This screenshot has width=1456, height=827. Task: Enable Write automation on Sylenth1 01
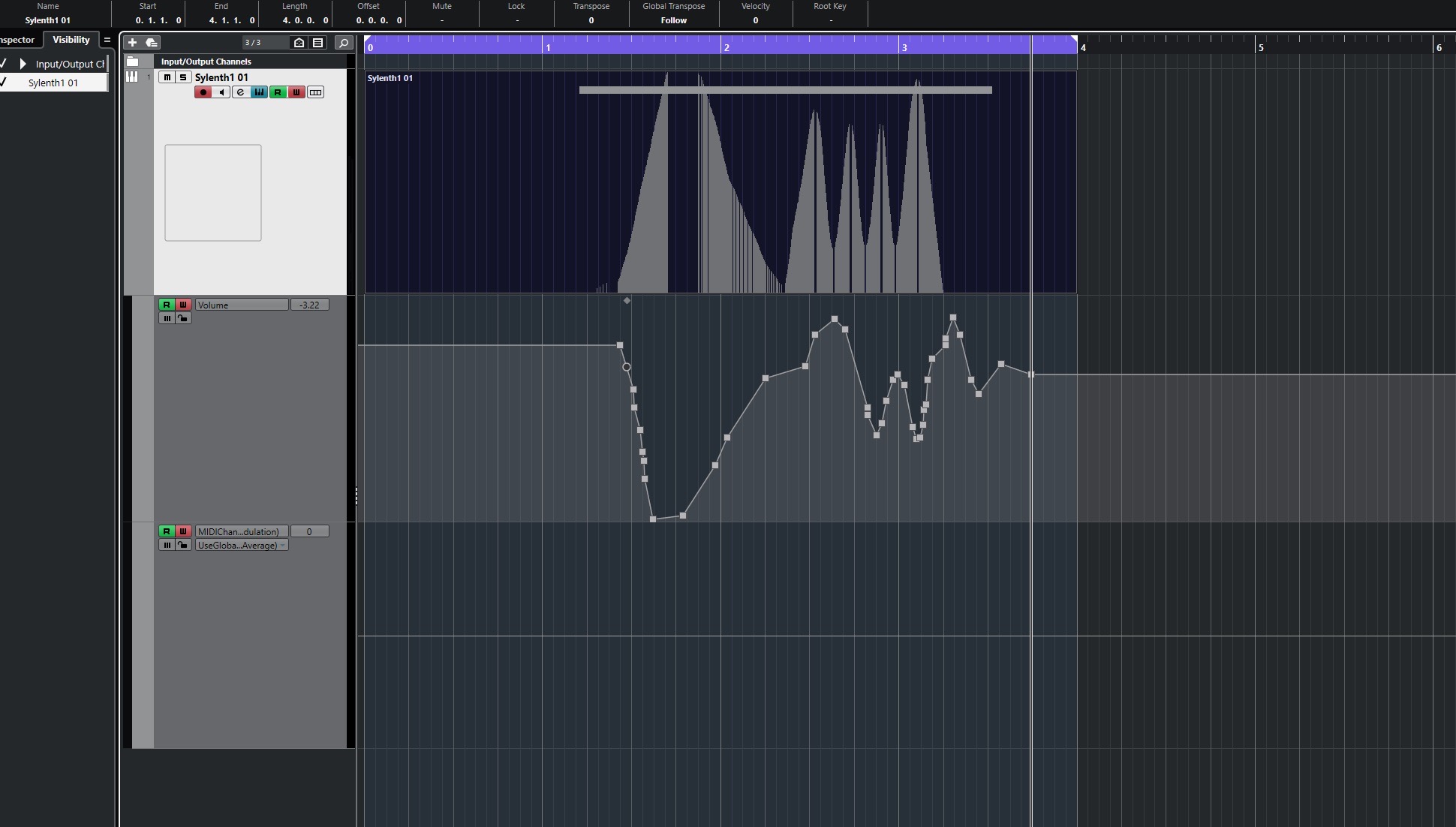pos(296,92)
